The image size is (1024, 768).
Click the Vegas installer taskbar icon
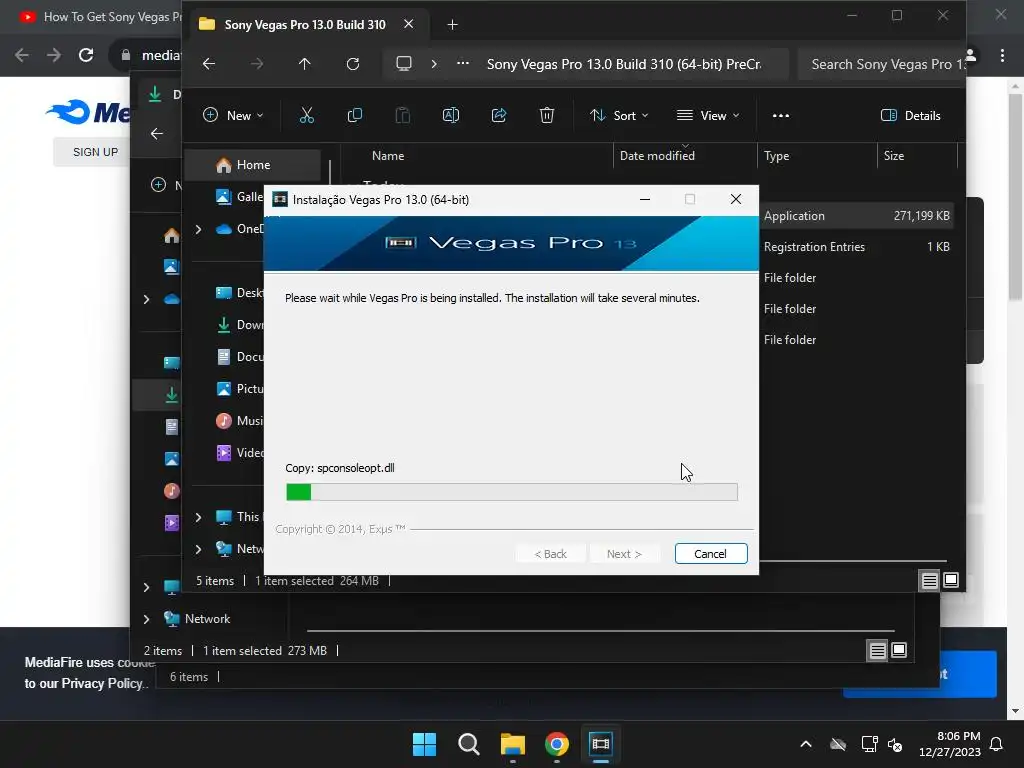[x=601, y=744]
